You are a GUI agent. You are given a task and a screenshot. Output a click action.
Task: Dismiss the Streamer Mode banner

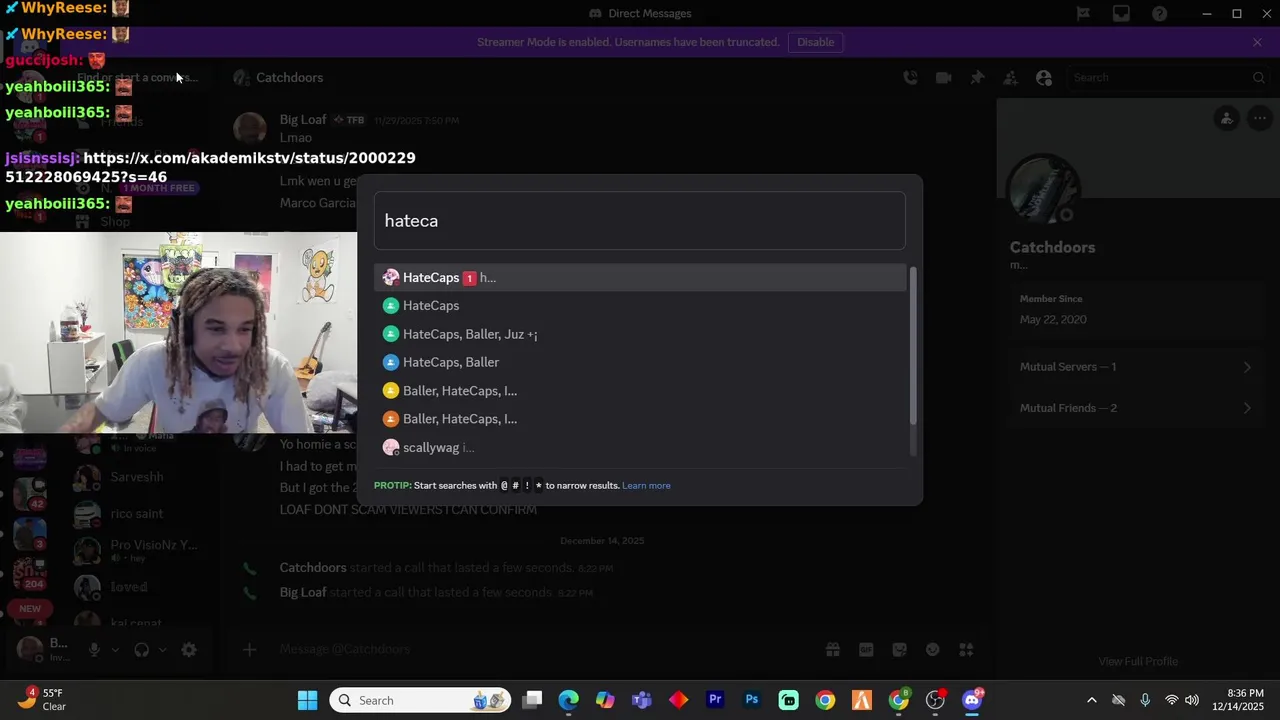point(1257,42)
